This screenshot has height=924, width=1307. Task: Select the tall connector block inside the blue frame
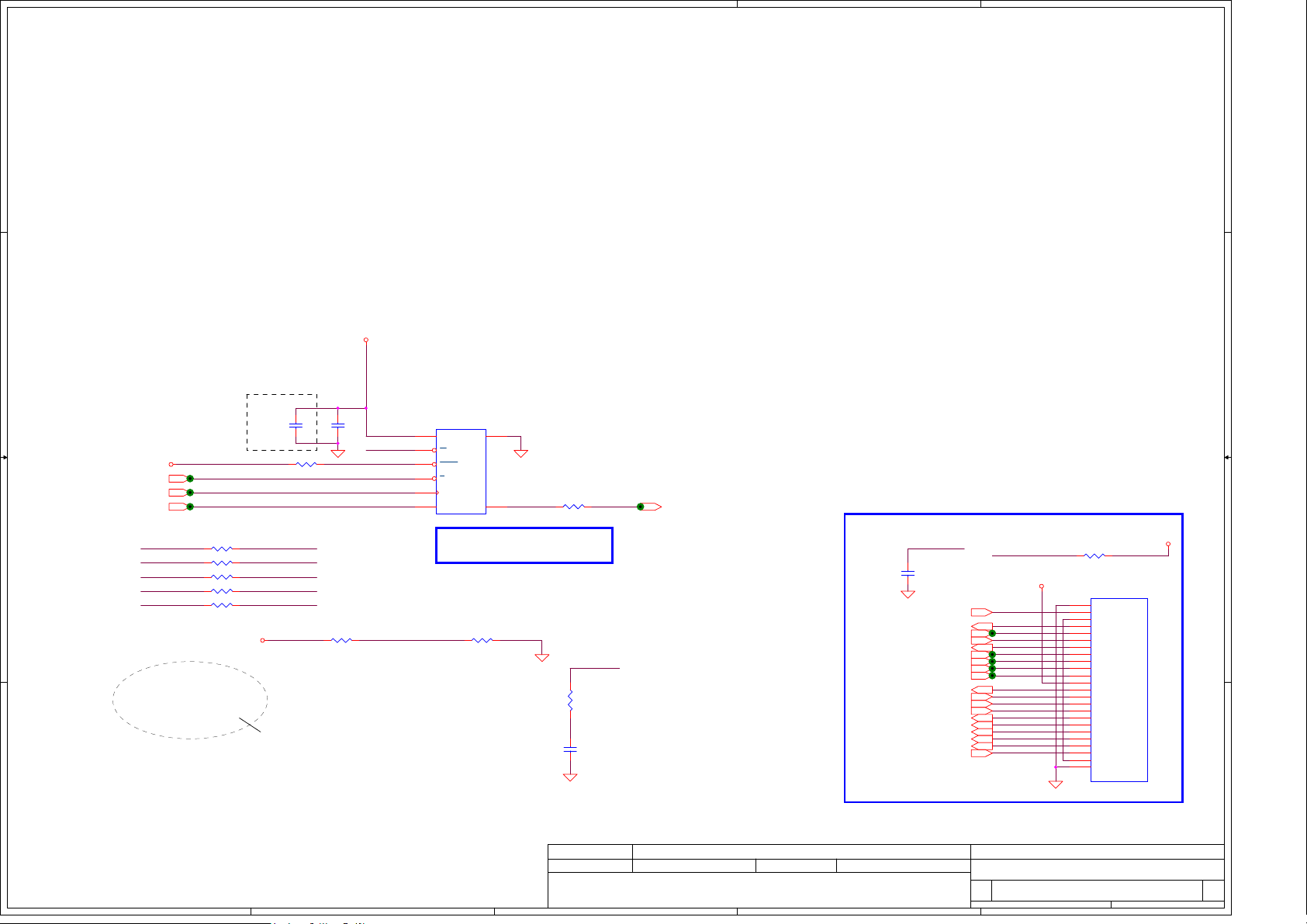pos(1119,690)
